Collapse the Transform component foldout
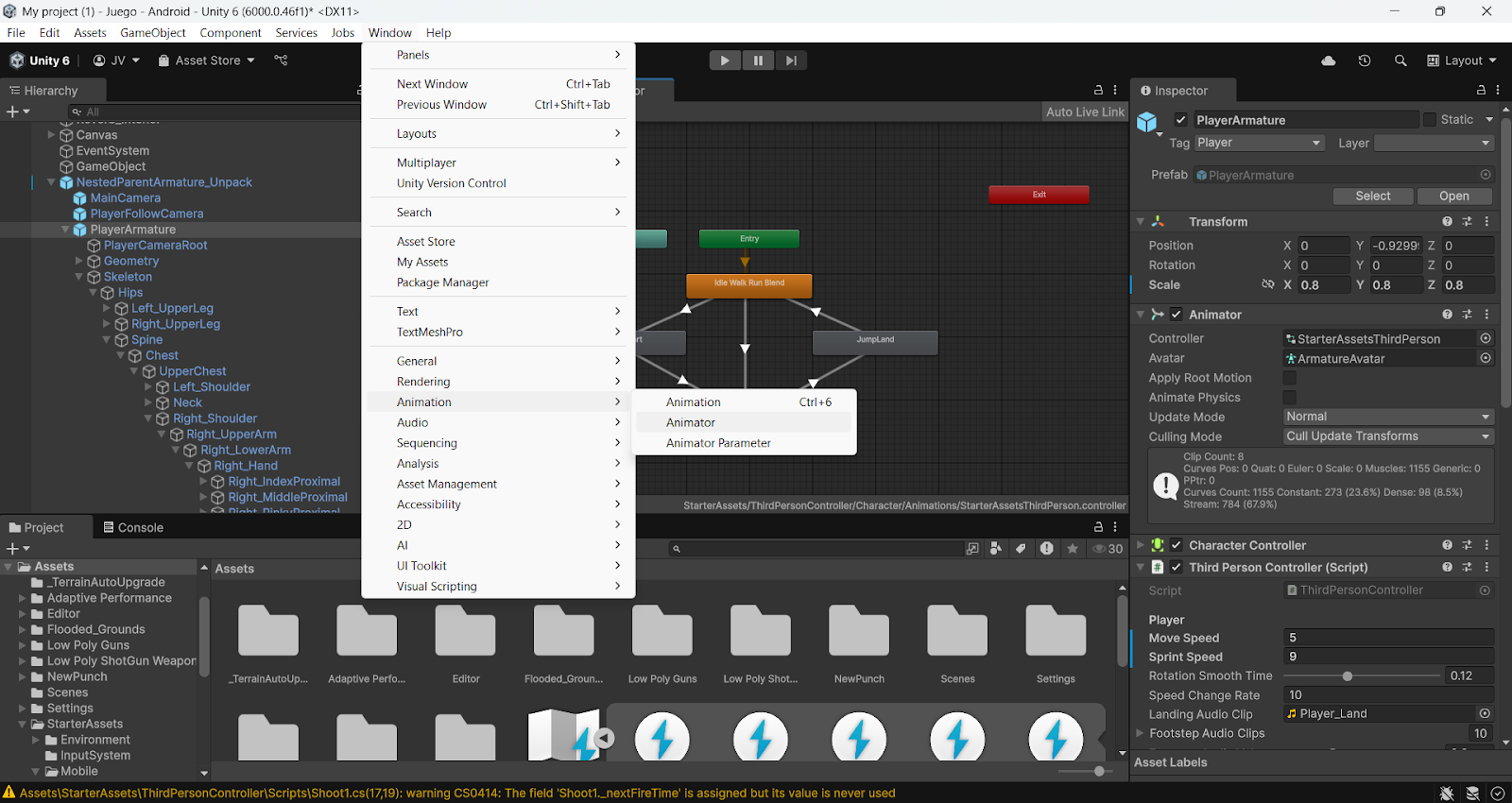Image resolution: width=1512 pixels, height=803 pixels. pos(1141,222)
